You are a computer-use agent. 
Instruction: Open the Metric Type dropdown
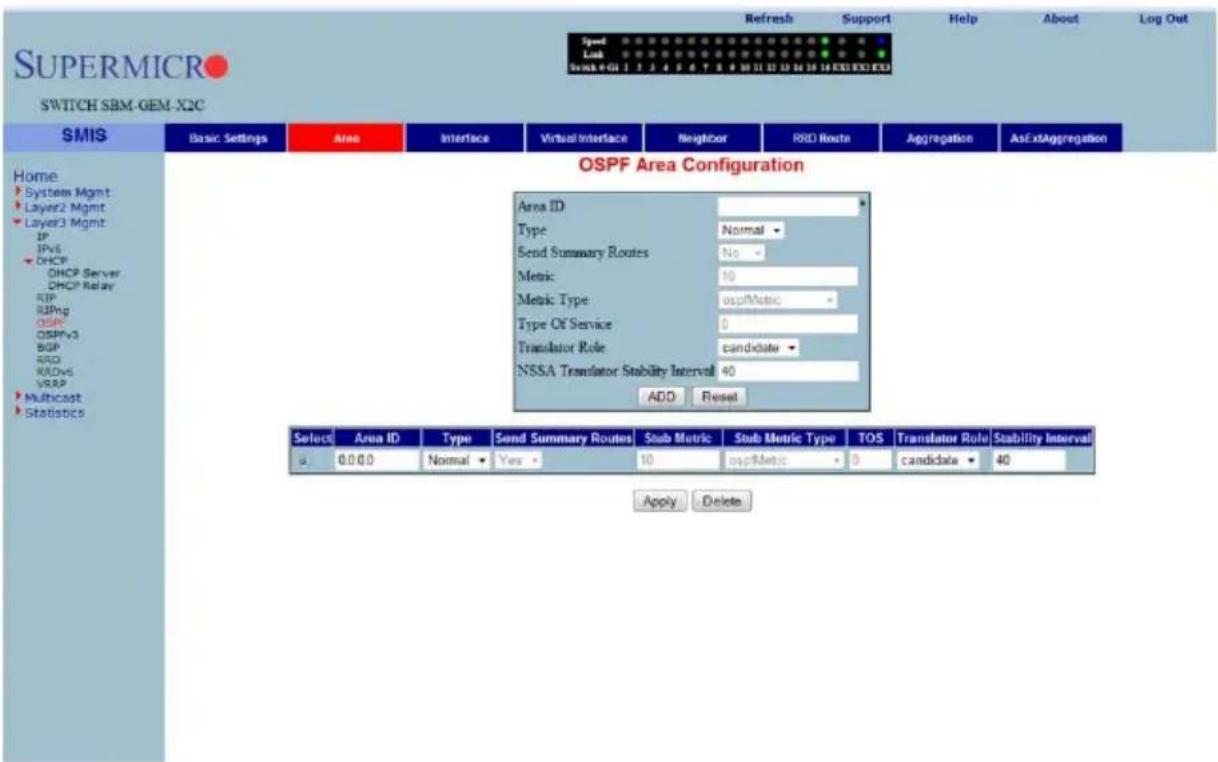(778, 299)
